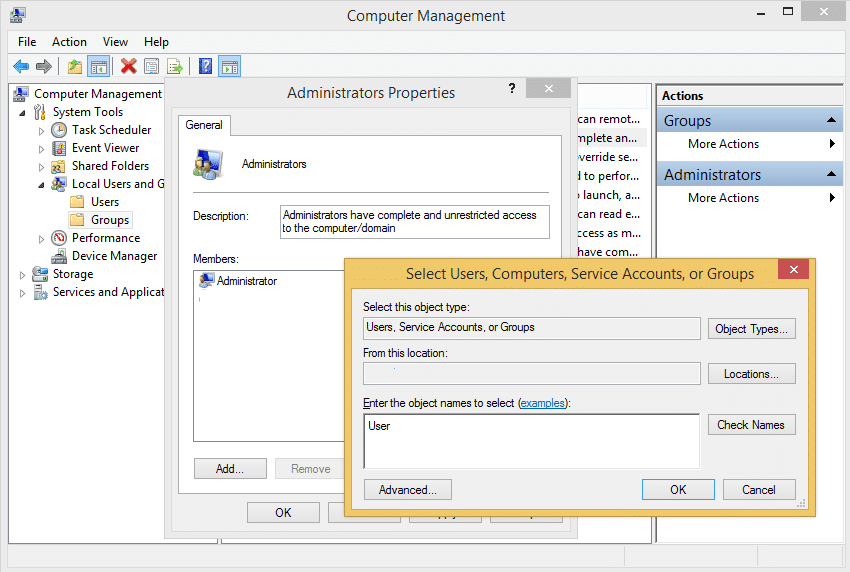This screenshot has height=572, width=850.
Task: Open the File menu
Action: [x=27, y=42]
